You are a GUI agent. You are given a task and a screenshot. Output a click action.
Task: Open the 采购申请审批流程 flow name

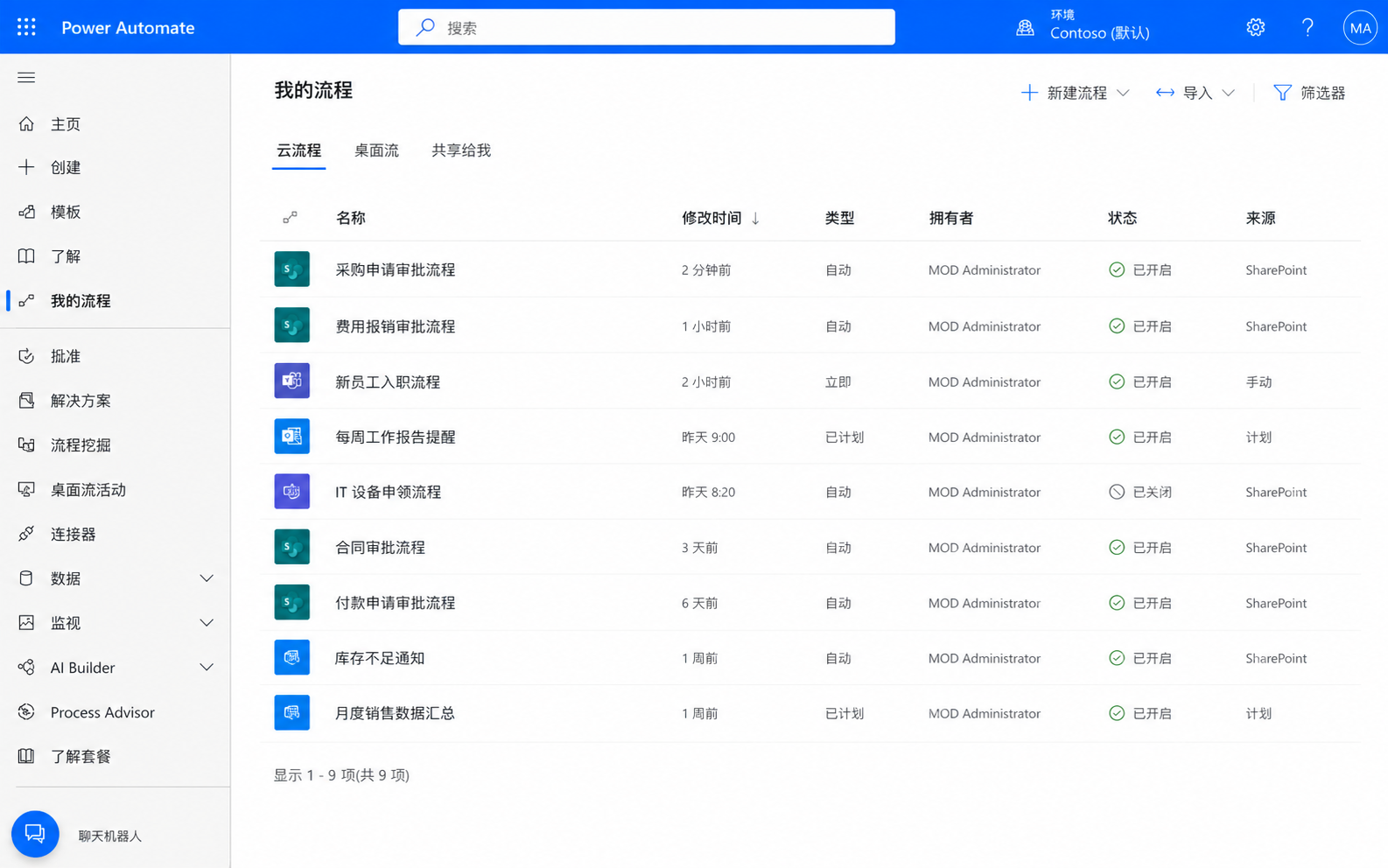396,269
